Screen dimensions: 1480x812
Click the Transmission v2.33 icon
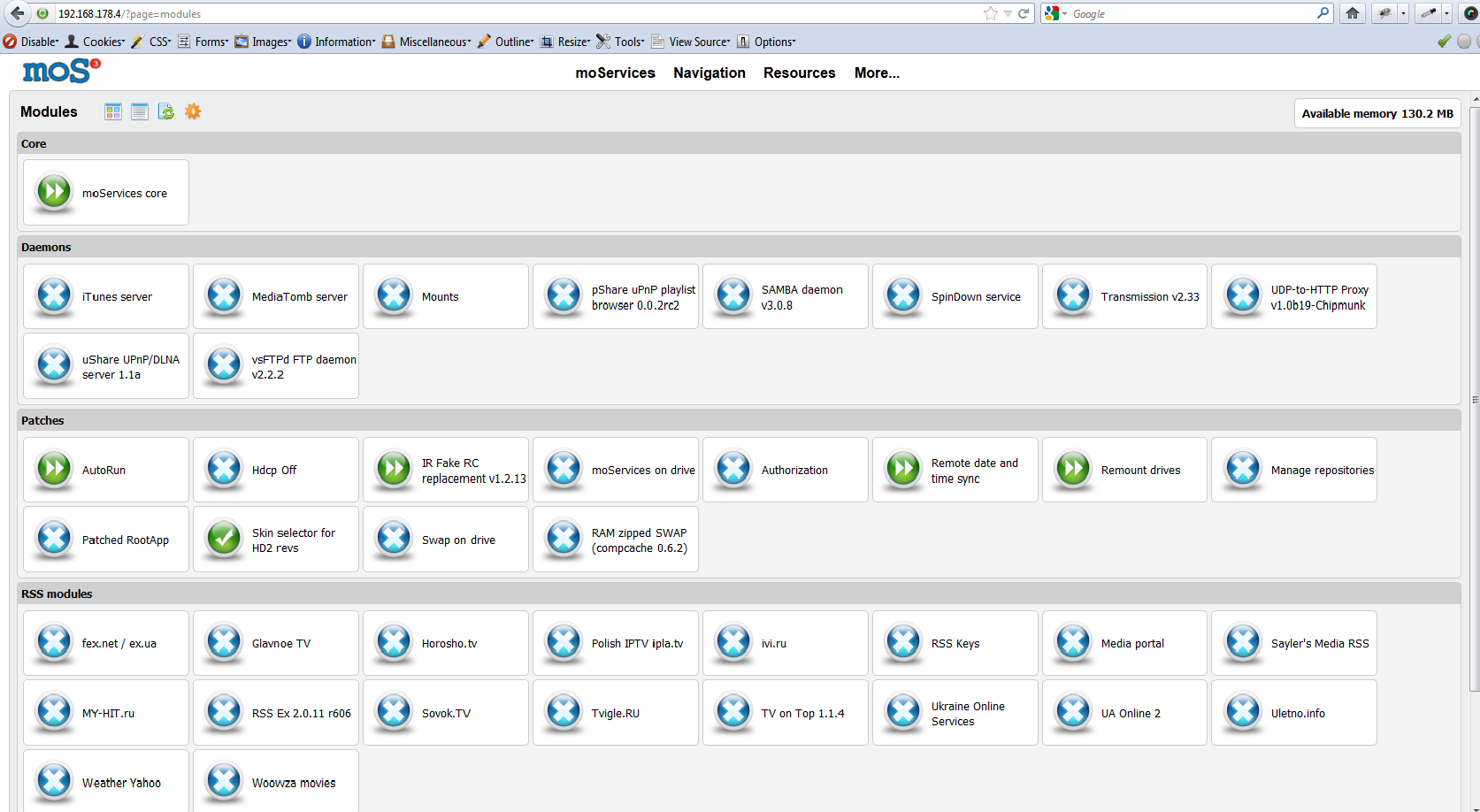(x=1073, y=295)
